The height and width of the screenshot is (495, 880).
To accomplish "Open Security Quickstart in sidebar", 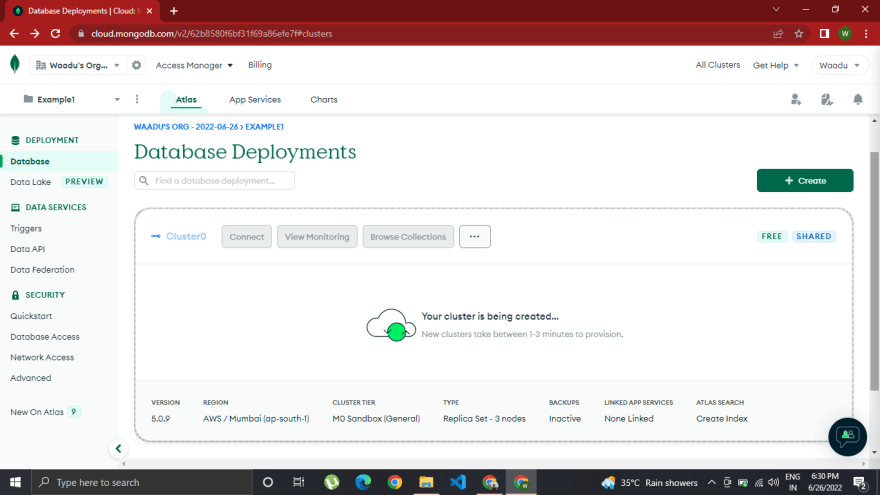I will click(x=31, y=316).
